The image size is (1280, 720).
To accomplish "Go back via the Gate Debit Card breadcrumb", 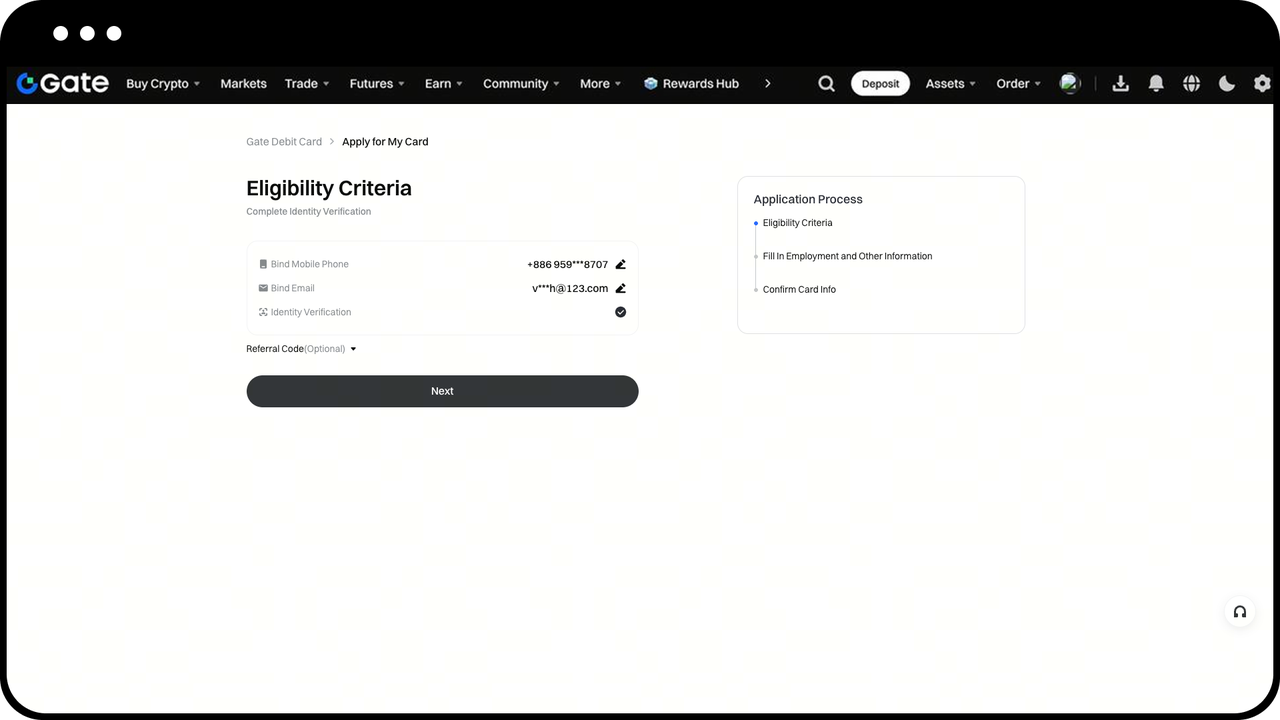I will (284, 141).
